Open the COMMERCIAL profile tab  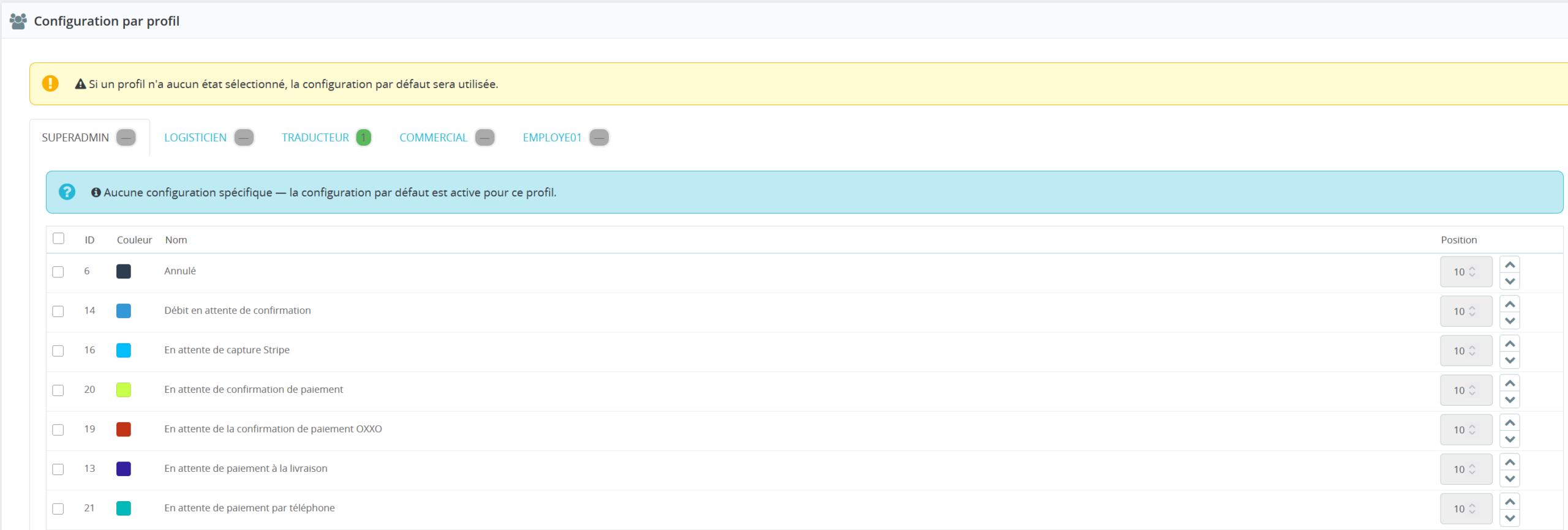click(433, 138)
